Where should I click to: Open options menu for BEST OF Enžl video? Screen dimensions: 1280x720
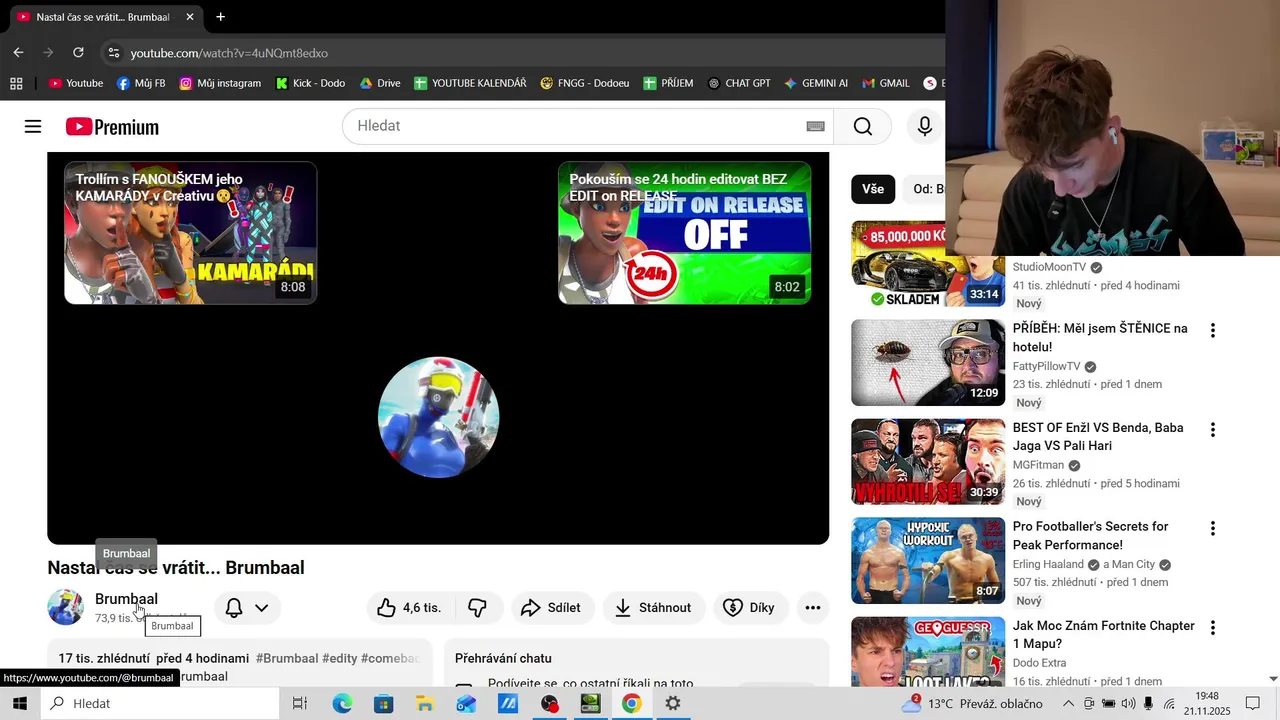click(1213, 430)
